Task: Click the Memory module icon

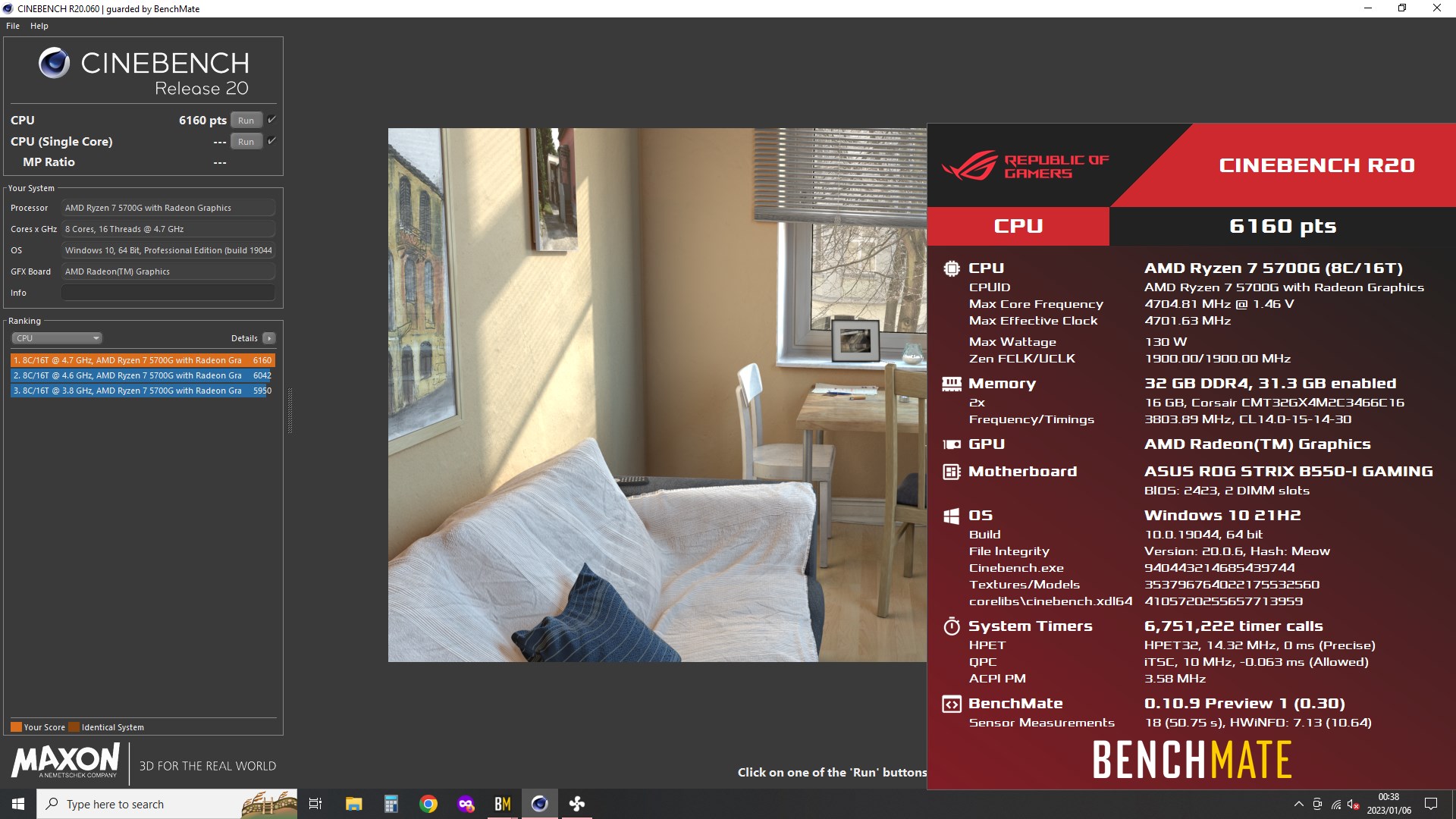Action: pos(951,384)
